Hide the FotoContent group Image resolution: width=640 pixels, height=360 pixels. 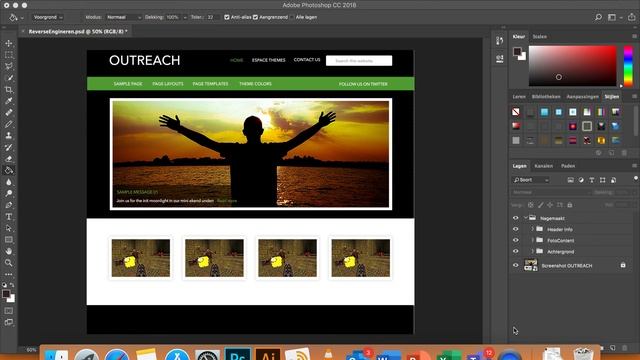click(x=516, y=240)
